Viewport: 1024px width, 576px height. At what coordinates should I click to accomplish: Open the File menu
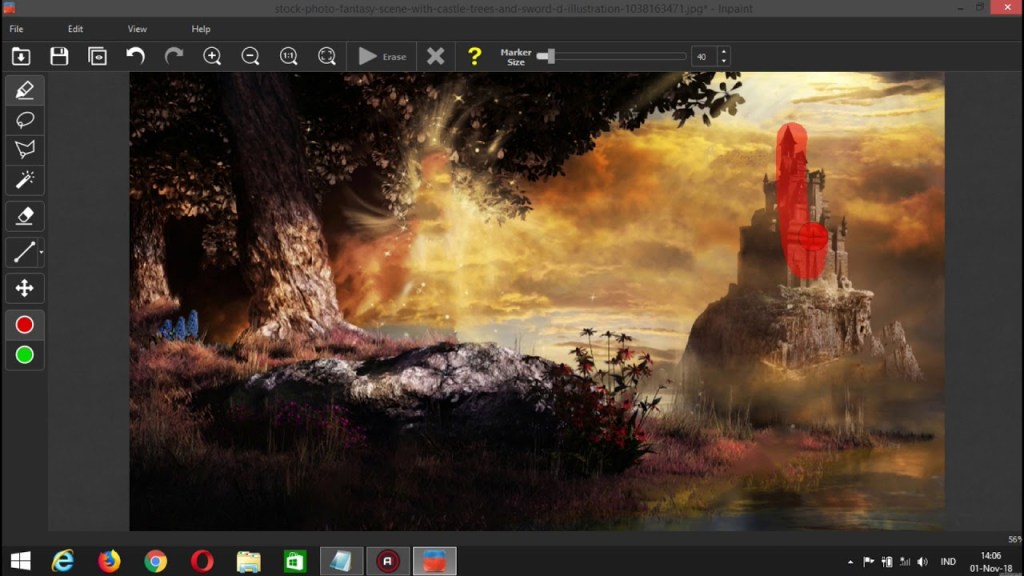tap(16, 29)
